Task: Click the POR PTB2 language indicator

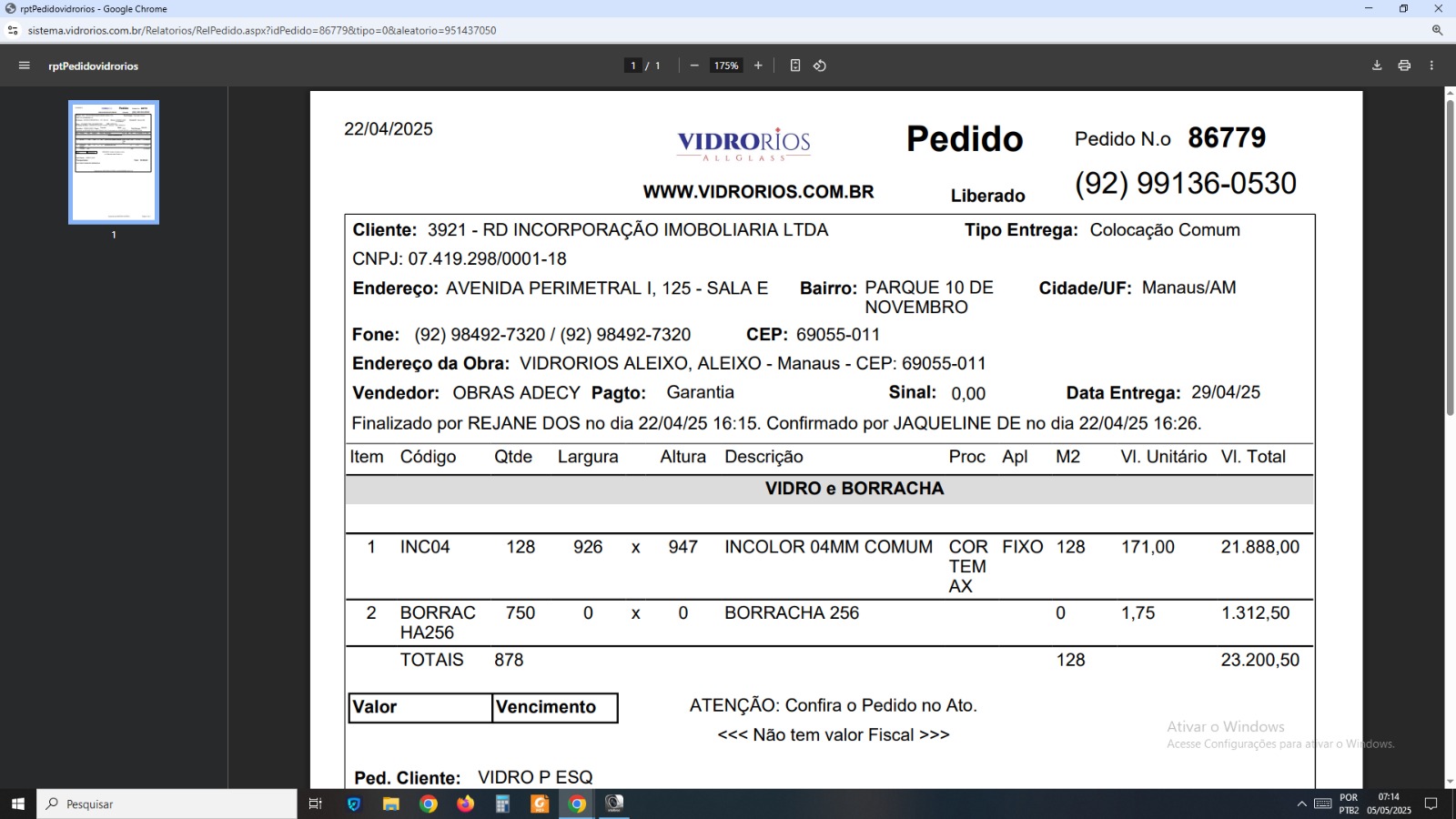Action: (x=1349, y=804)
